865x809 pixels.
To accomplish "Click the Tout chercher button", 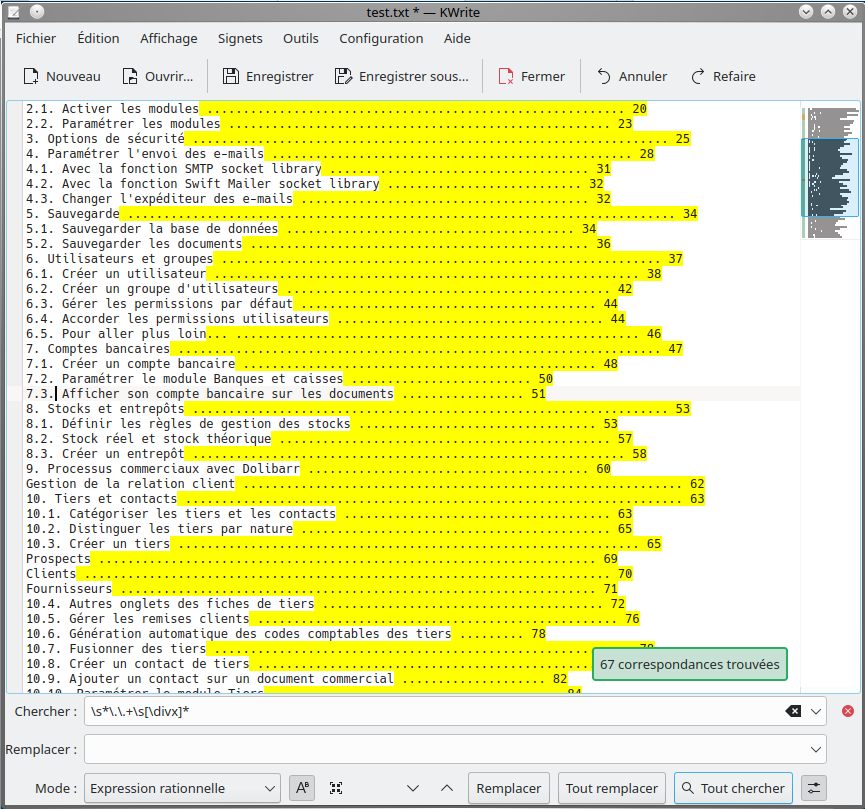I will tap(733, 788).
